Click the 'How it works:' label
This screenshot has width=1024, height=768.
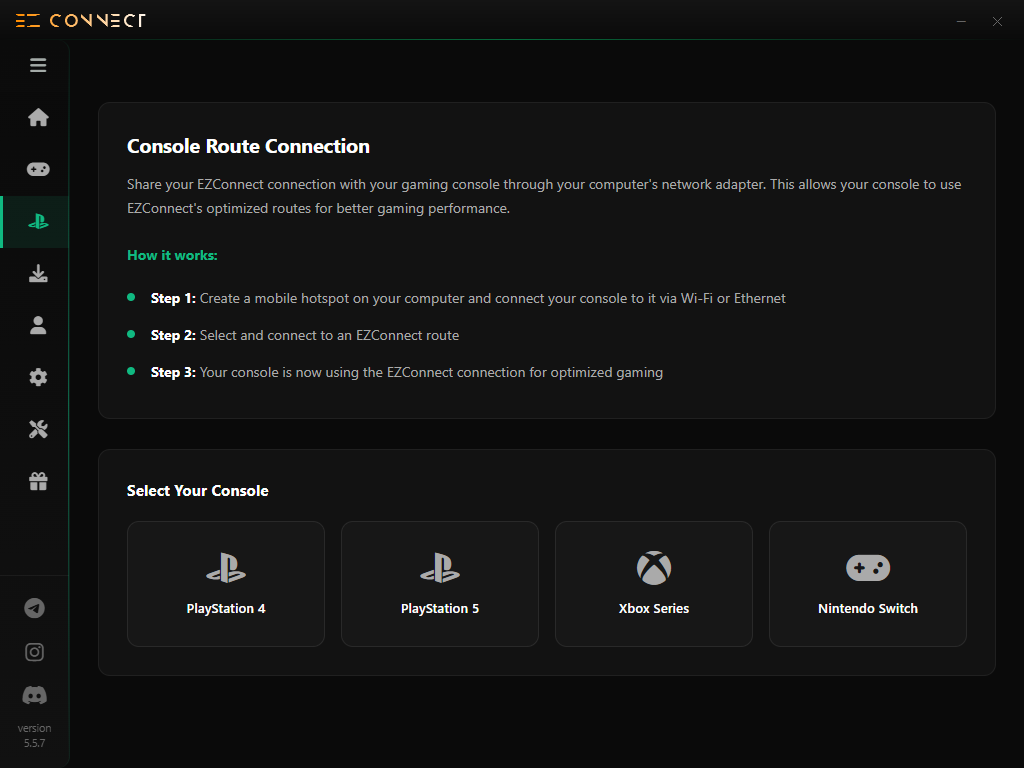click(172, 255)
